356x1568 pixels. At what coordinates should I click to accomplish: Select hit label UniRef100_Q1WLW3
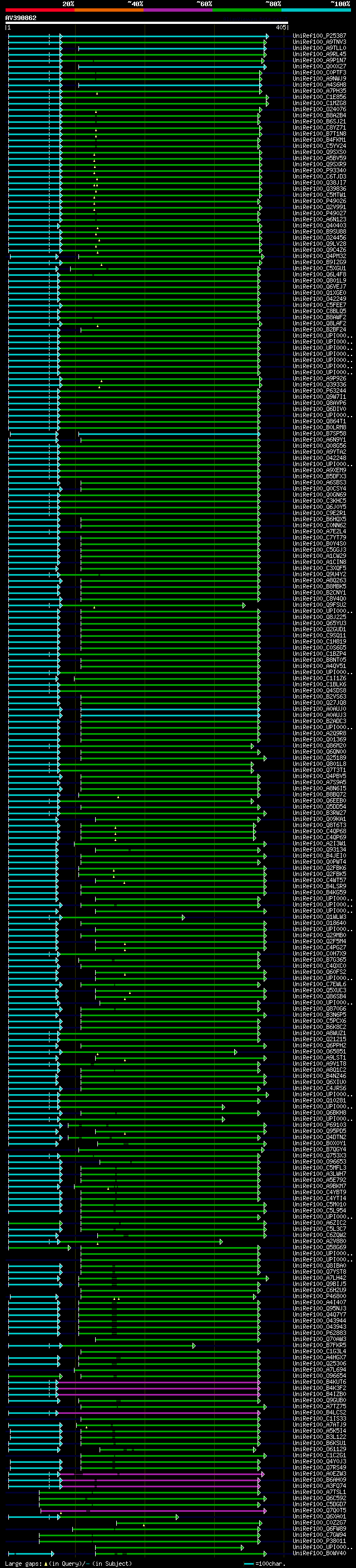pos(319,917)
